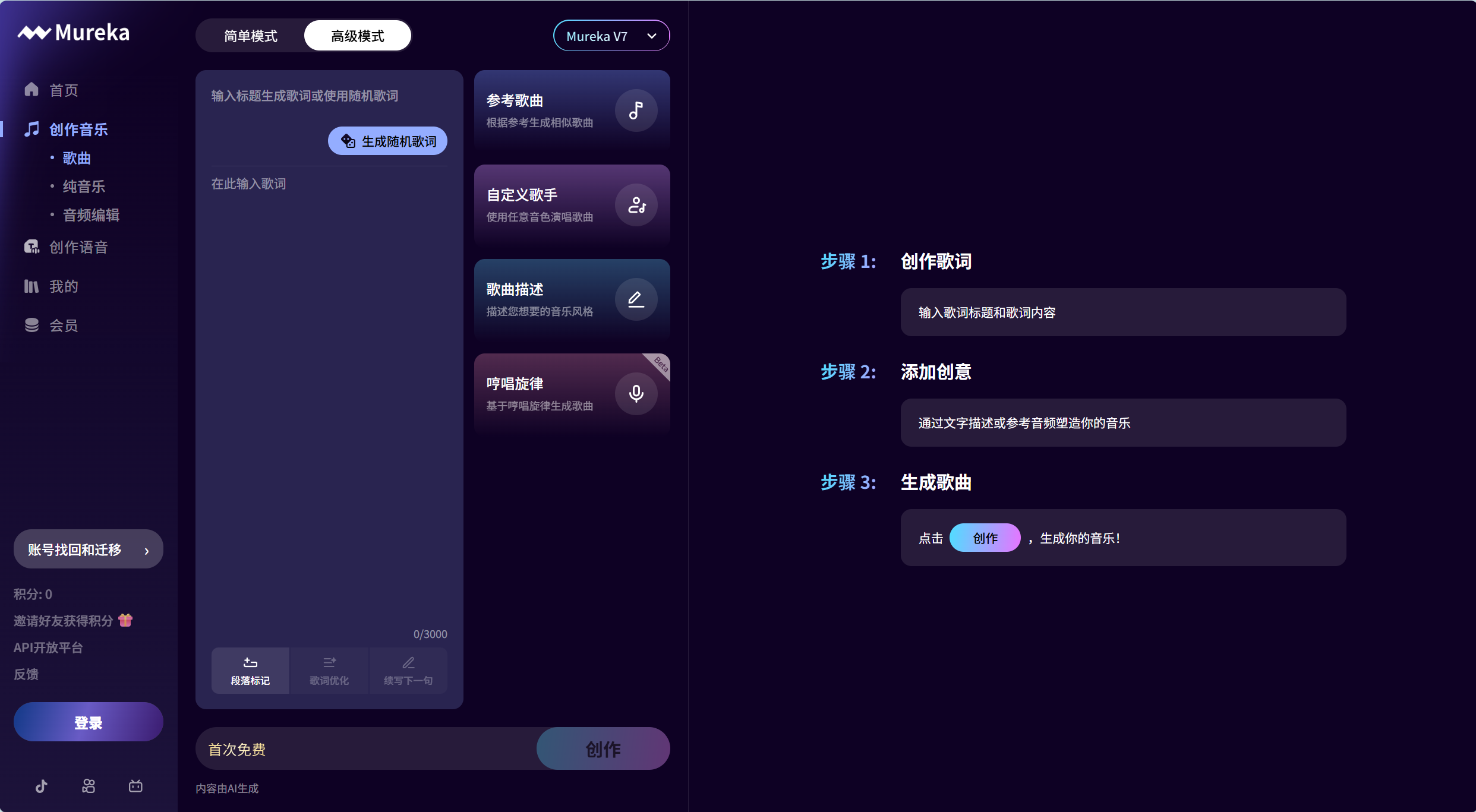Viewport: 1476px width, 812px height.
Task: Click the pencil icon on 歌曲描述 card
Action: tap(636, 299)
